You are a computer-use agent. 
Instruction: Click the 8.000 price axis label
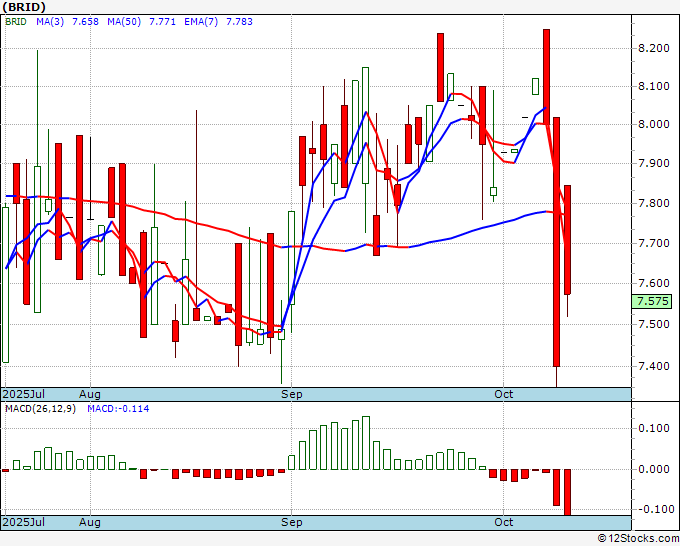click(x=654, y=124)
